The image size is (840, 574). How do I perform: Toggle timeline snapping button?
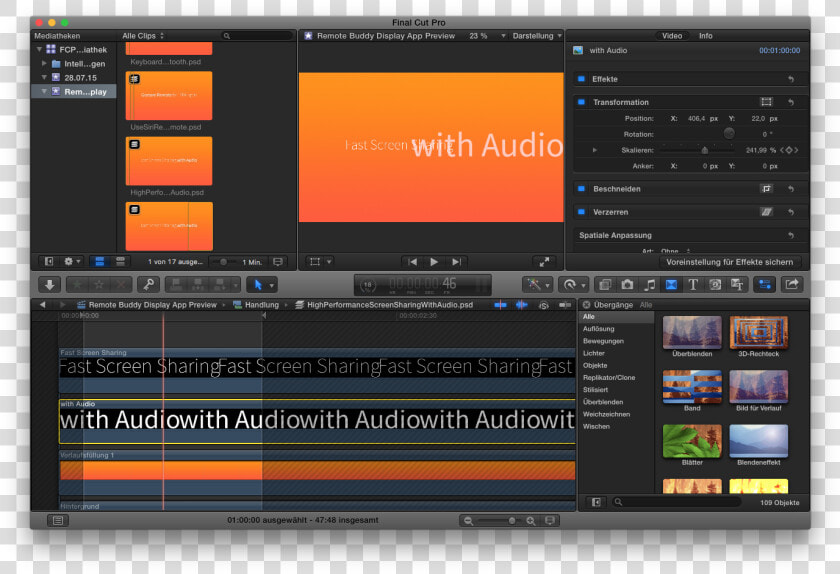click(565, 304)
